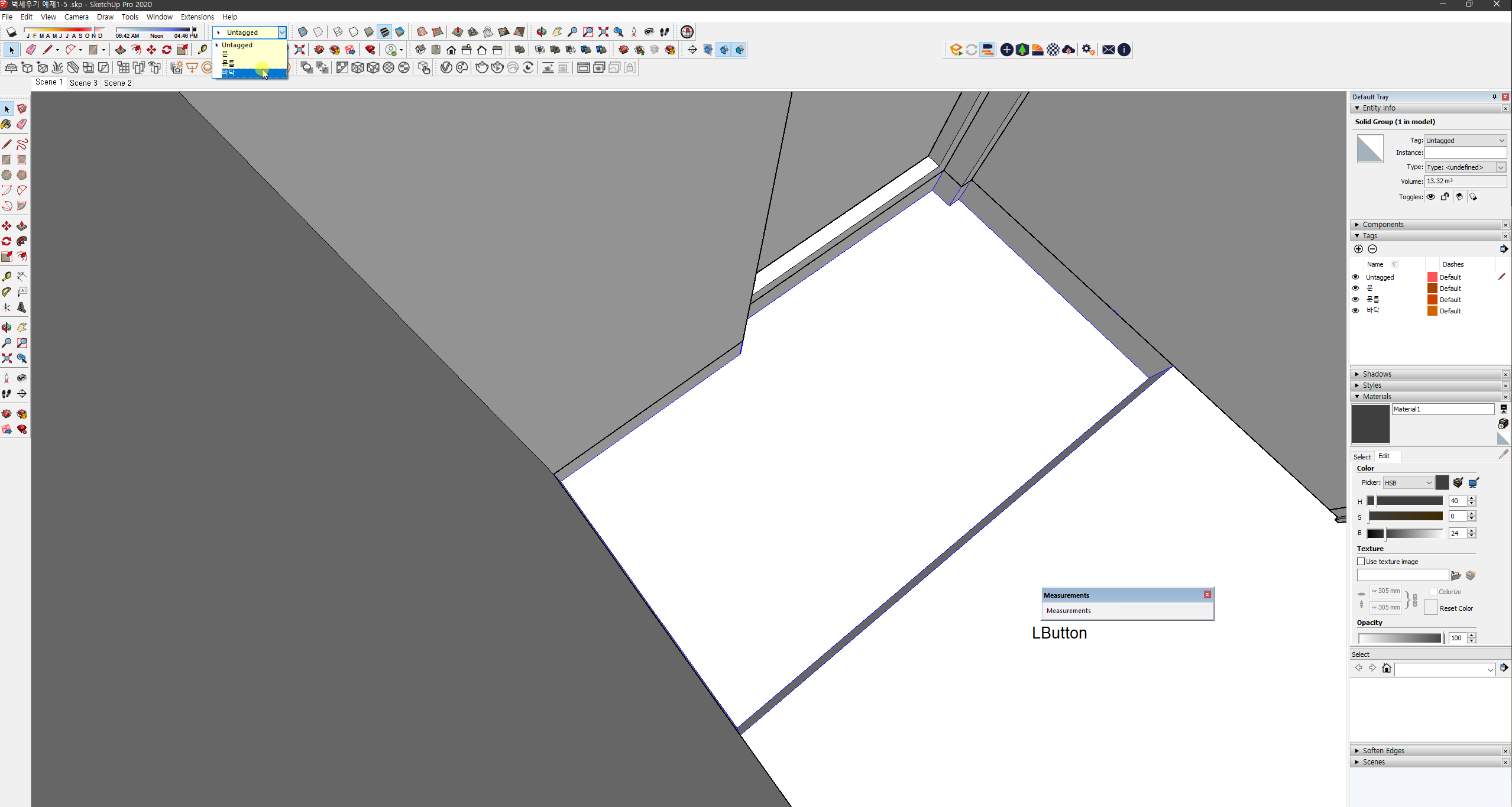Viewport: 1512px width, 807px height.
Task: Select the Move tool in toolbar
Action: pos(151,50)
